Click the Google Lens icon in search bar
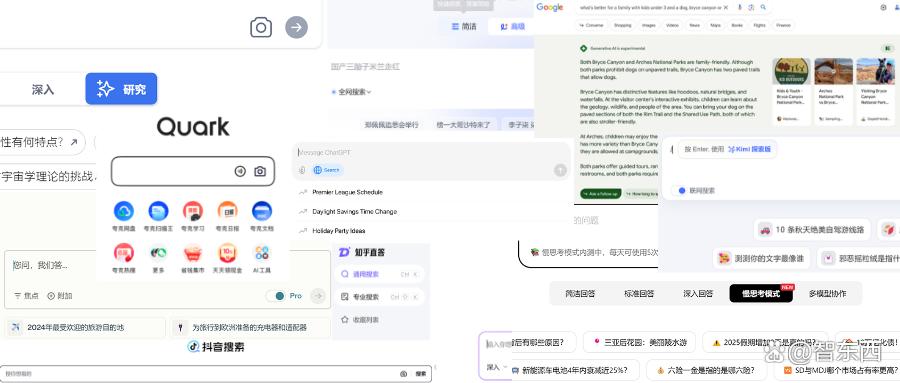900x383 pixels. [751, 7]
